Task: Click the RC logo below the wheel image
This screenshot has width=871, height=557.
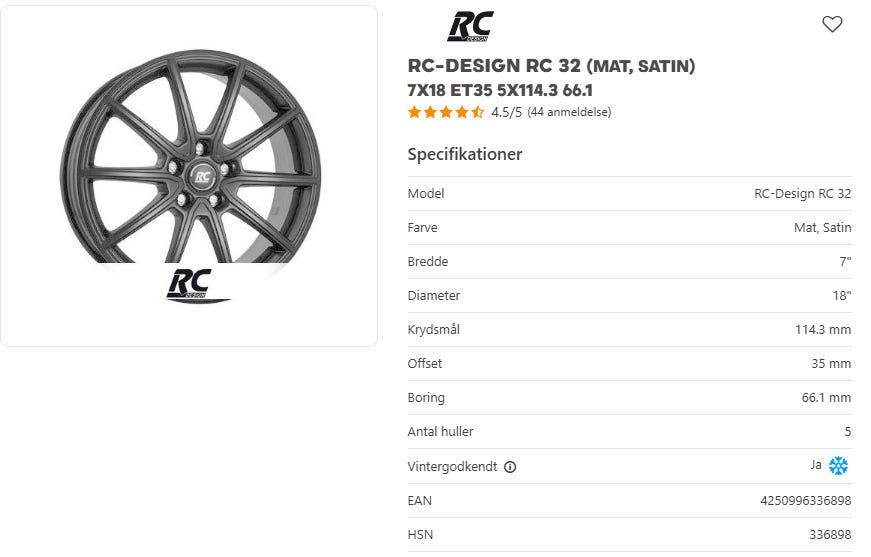Action: click(x=190, y=284)
